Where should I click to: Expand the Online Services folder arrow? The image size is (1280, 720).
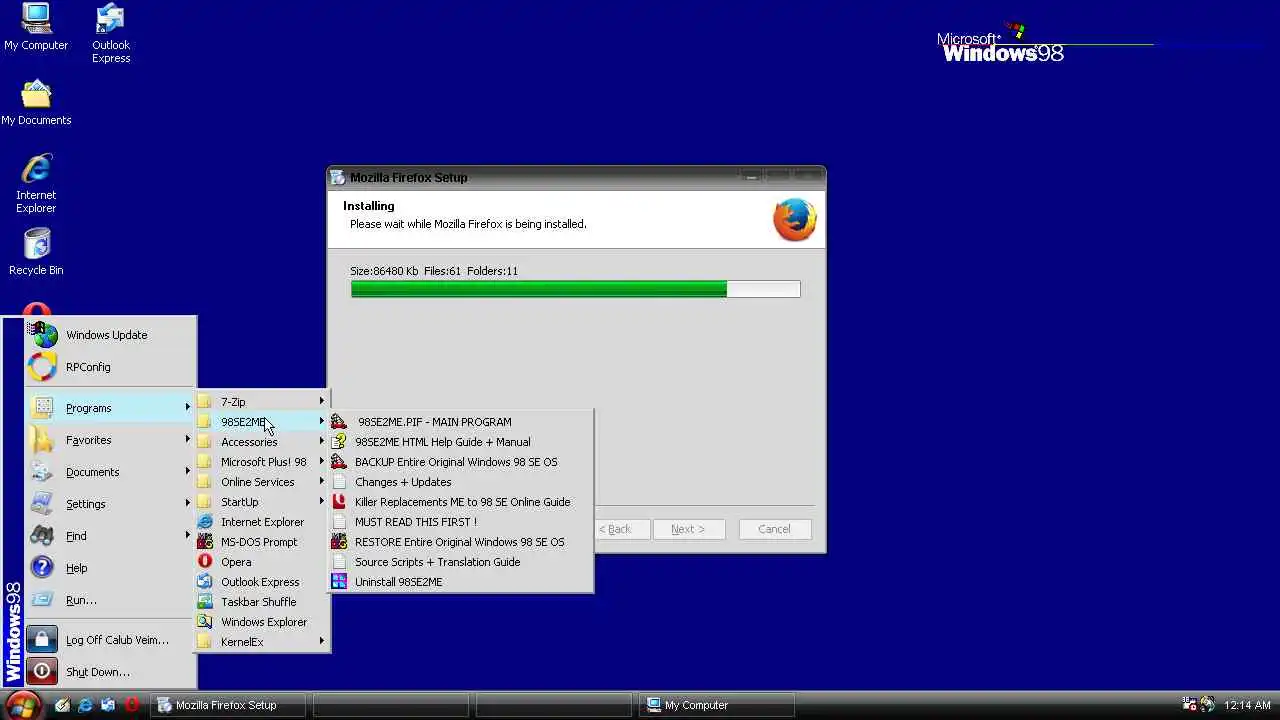[x=321, y=482]
